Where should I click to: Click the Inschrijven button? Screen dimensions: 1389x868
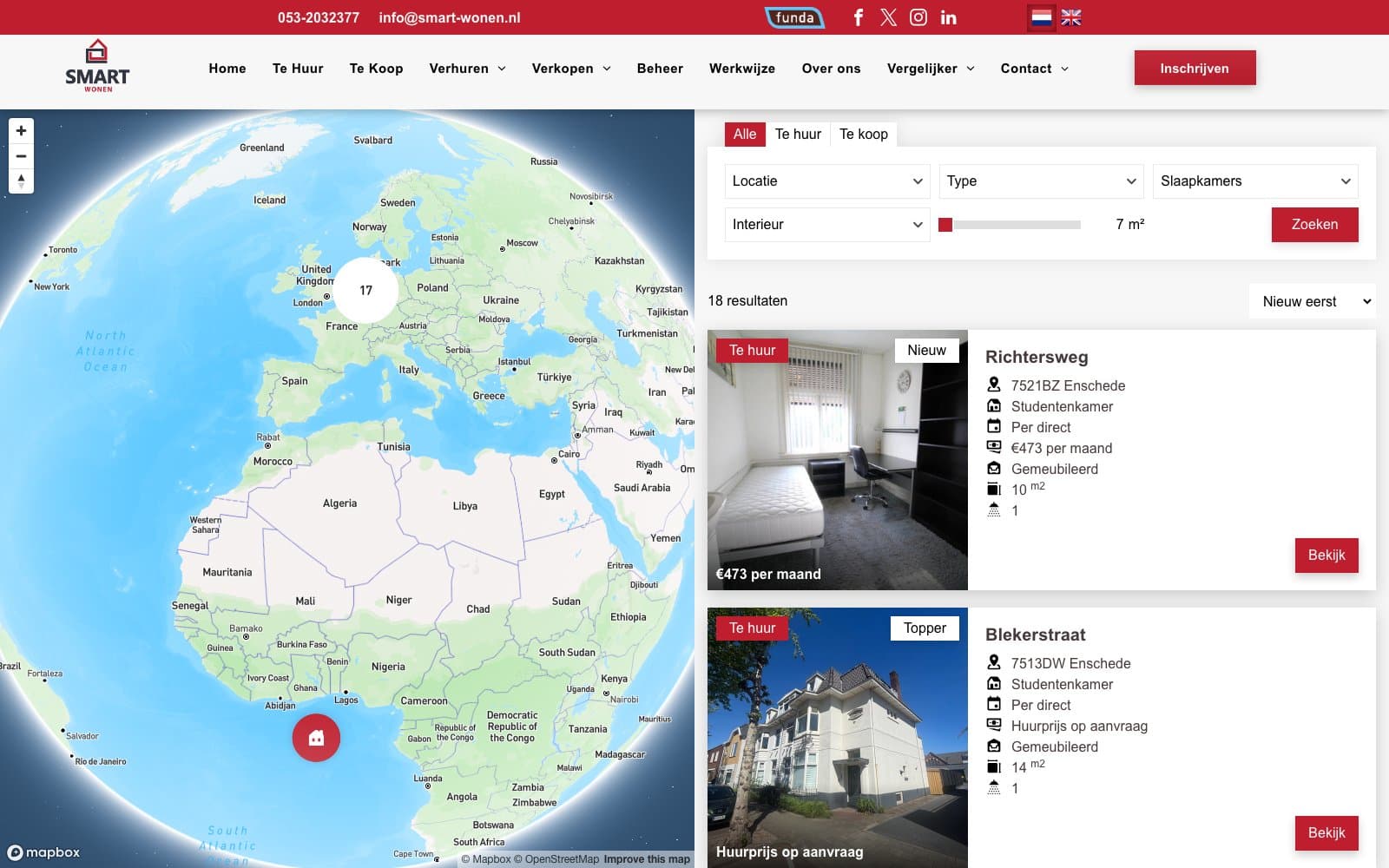click(1195, 68)
